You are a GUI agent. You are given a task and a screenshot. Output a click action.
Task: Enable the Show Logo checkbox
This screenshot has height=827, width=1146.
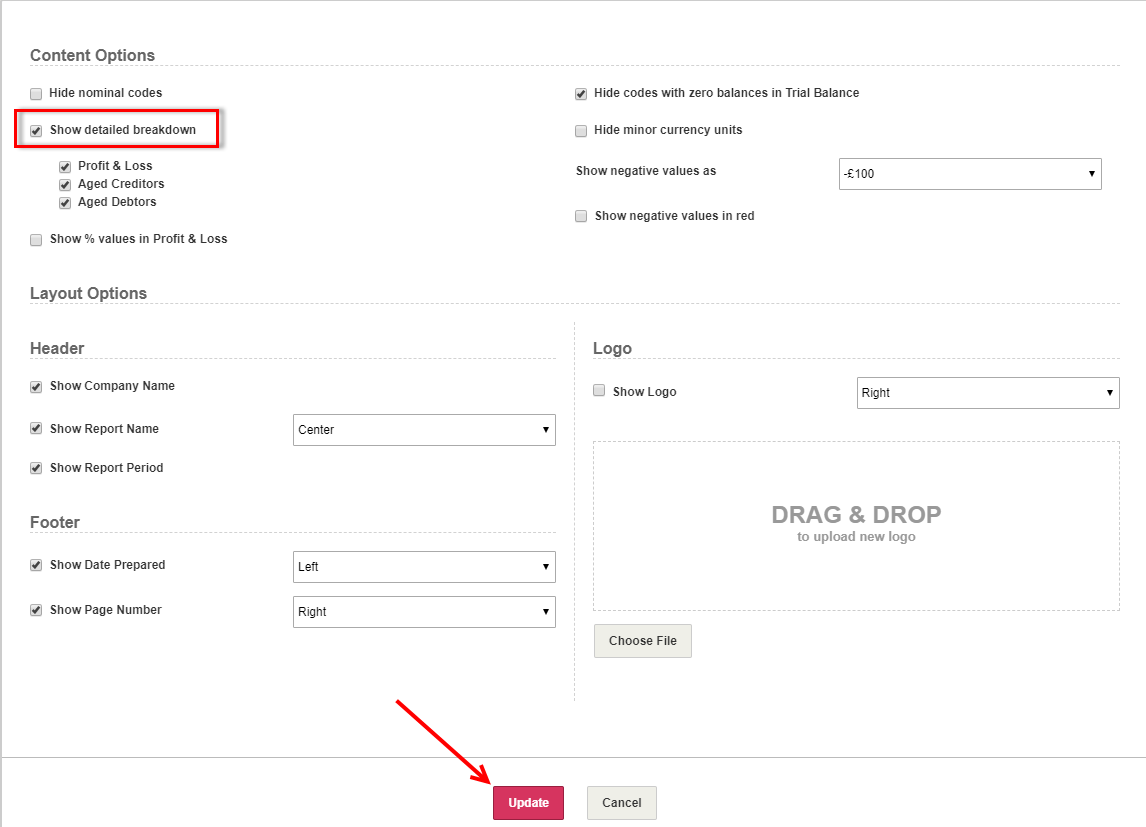[x=599, y=390]
